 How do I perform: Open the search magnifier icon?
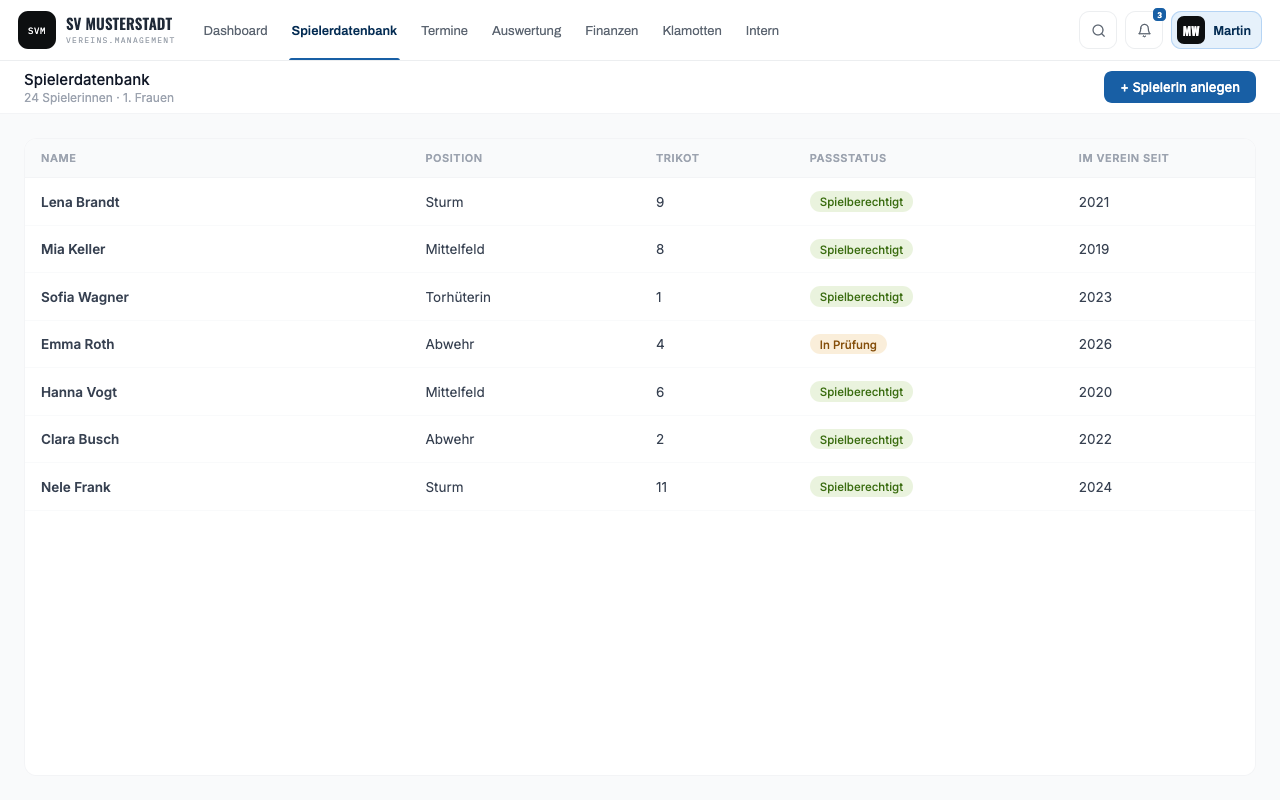(x=1098, y=30)
